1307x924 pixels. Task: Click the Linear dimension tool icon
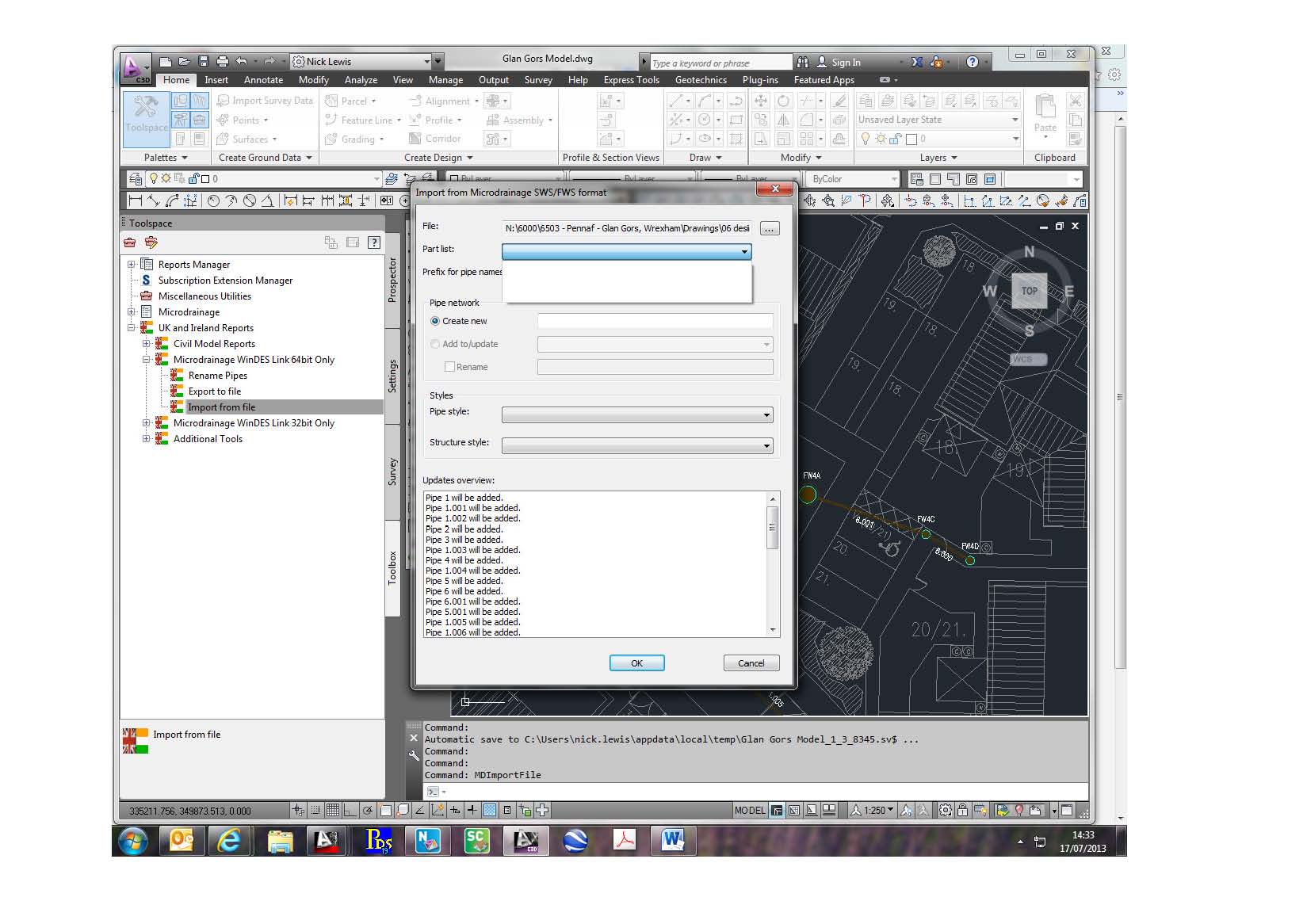(136, 201)
